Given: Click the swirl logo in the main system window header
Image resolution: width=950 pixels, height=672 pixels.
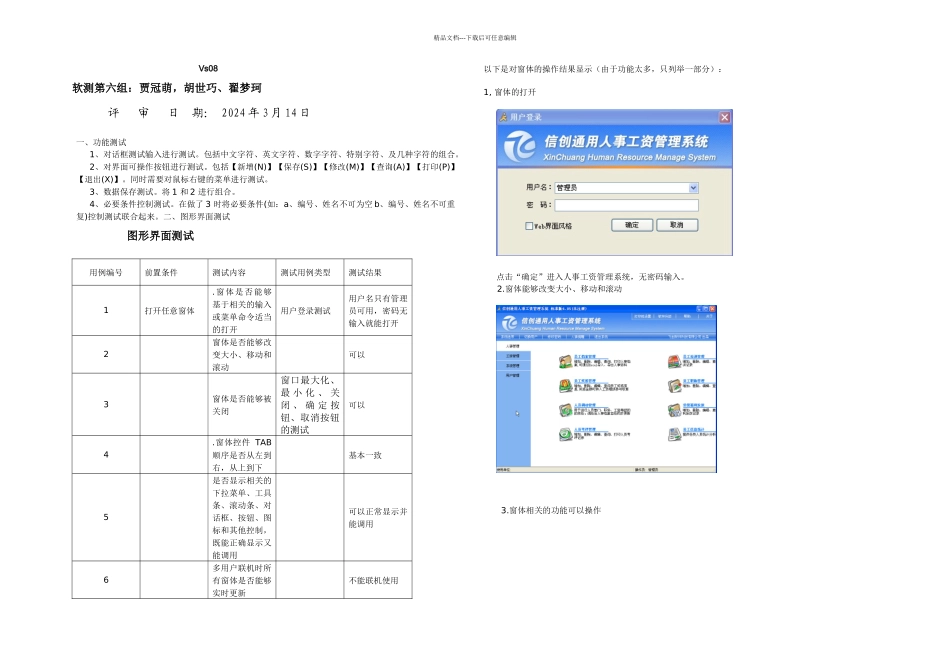Looking at the screenshot, I should [510, 324].
